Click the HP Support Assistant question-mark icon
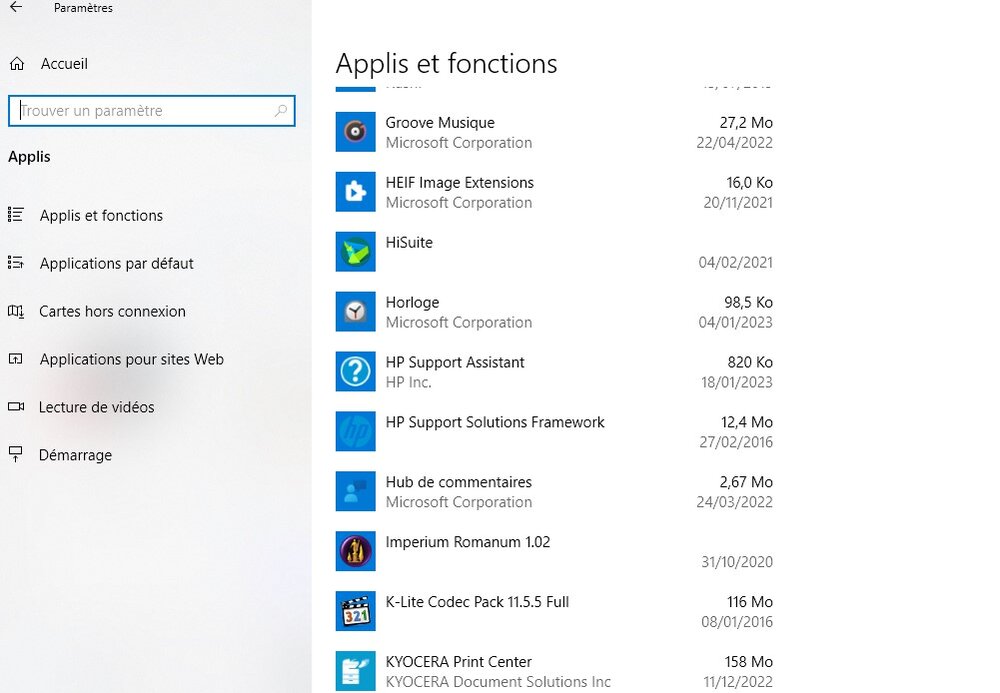Viewport: 1000px width, 693px height. coord(355,372)
